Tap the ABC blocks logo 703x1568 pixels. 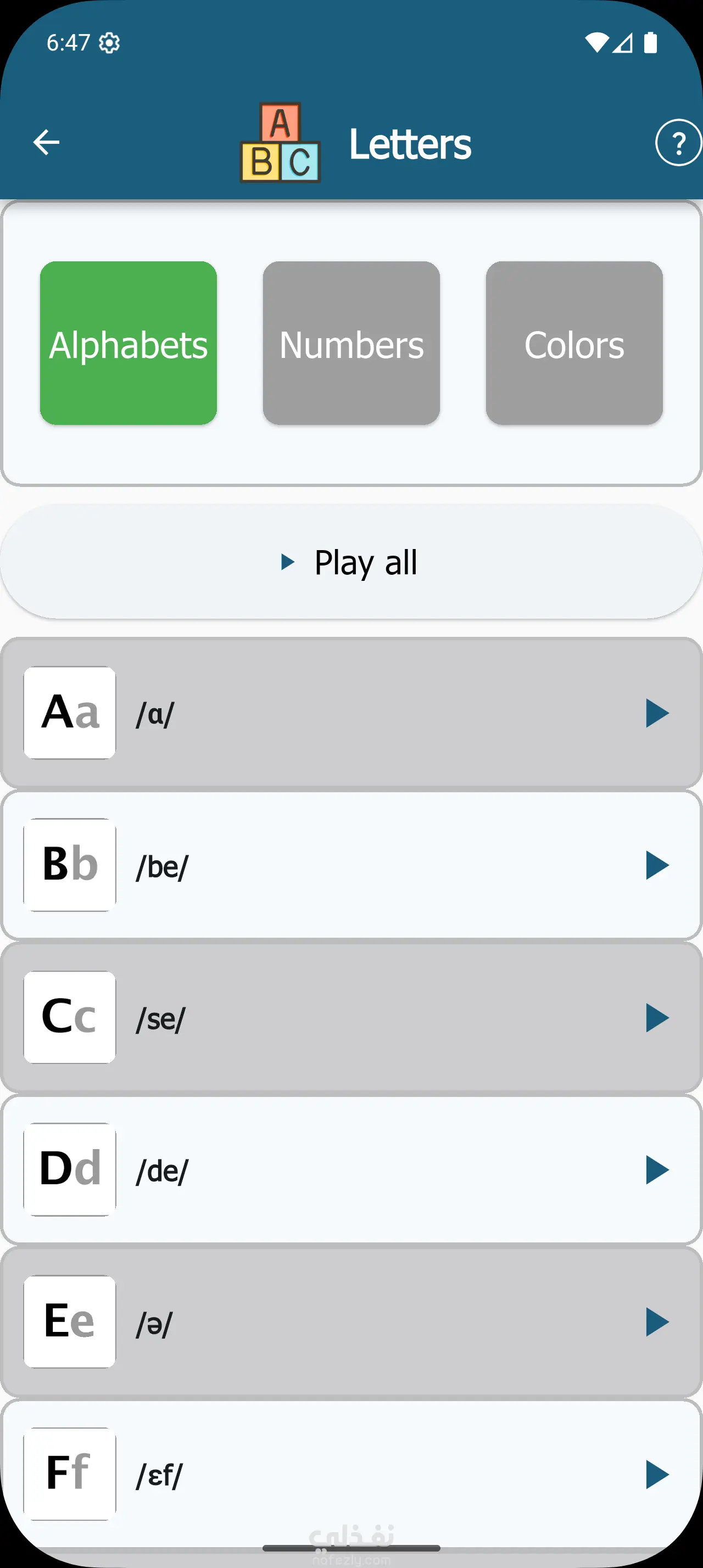point(280,142)
